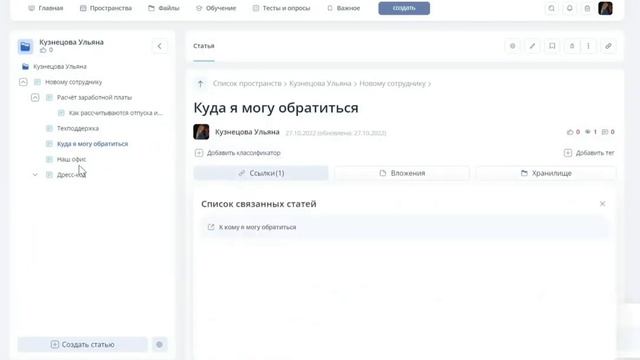Open the Файлы menu item
This screenshot has width=640, height=360.
coord(164,8)
